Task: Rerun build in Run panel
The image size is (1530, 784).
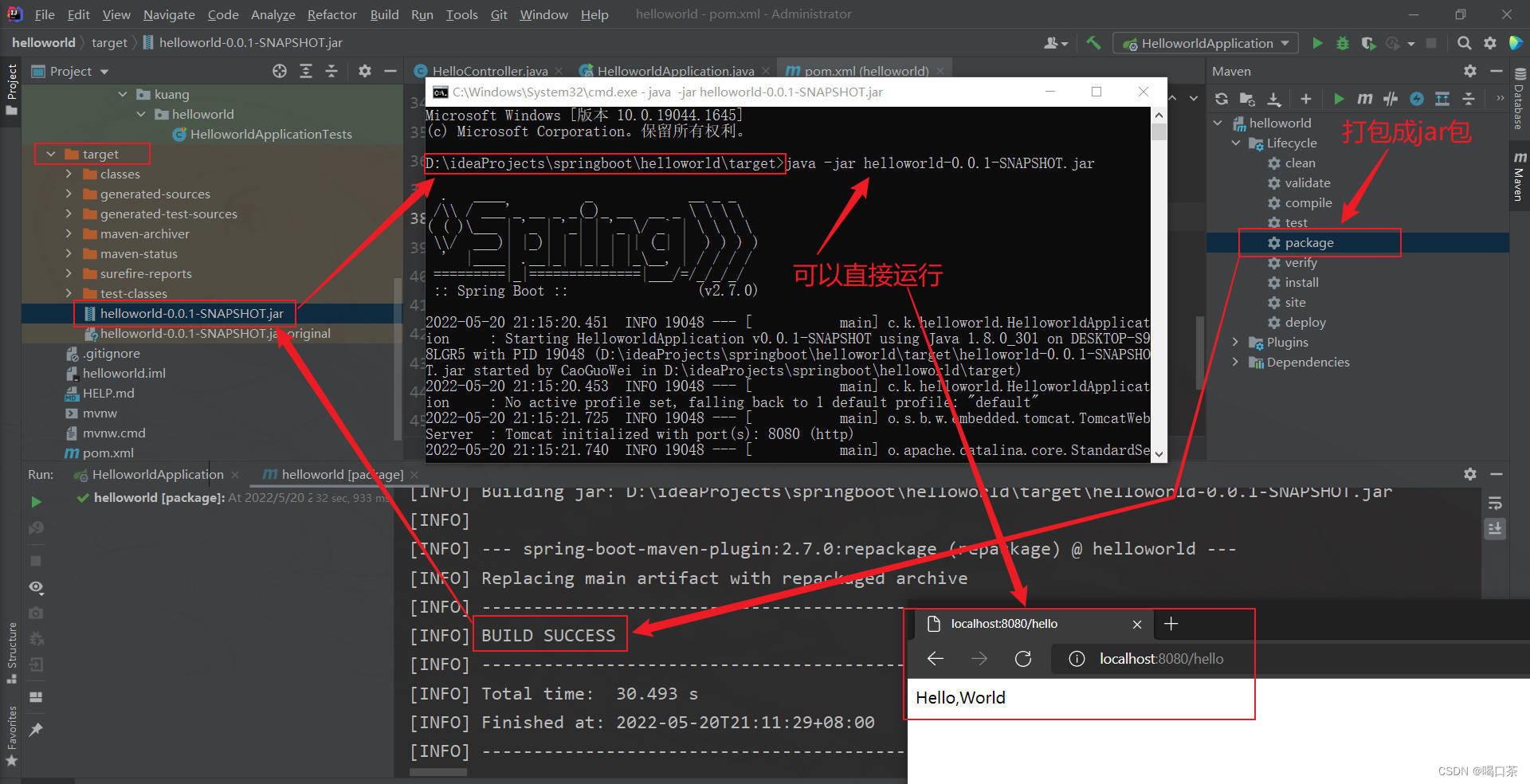Action: [x=36, y=502]
